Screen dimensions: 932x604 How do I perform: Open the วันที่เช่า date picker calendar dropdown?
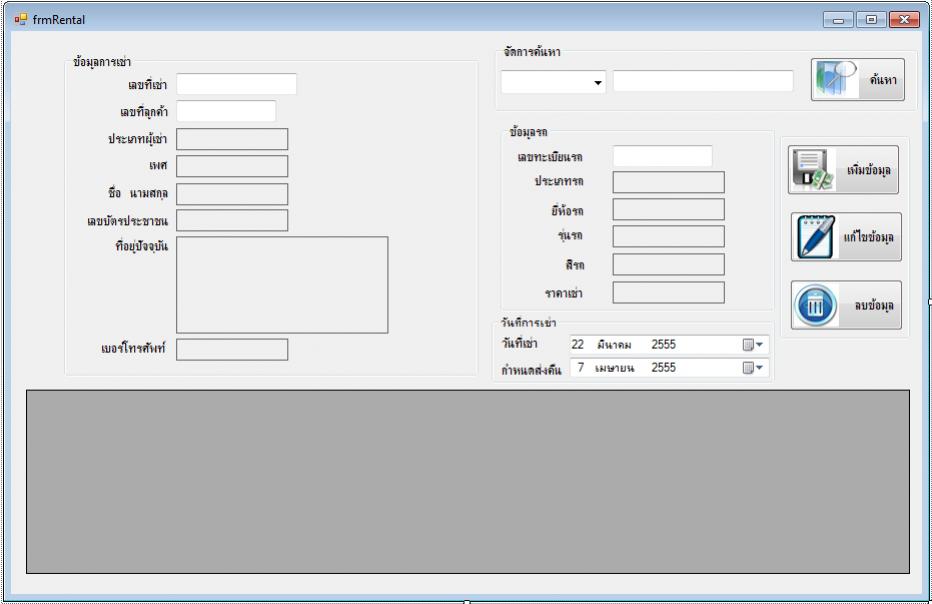pyautogui.click(x=752, y=344)
